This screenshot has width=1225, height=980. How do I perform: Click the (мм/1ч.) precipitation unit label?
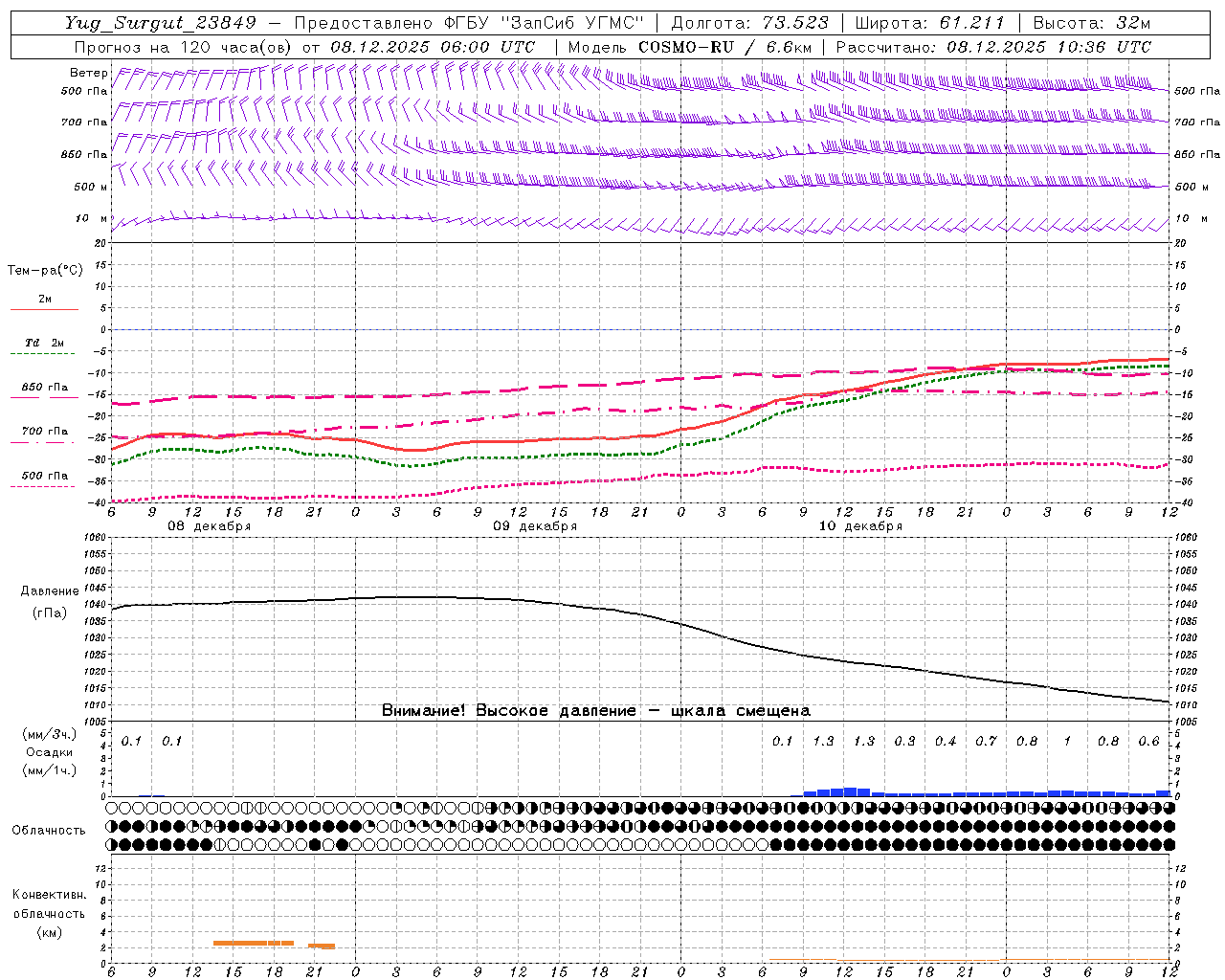tap(48, 770)
